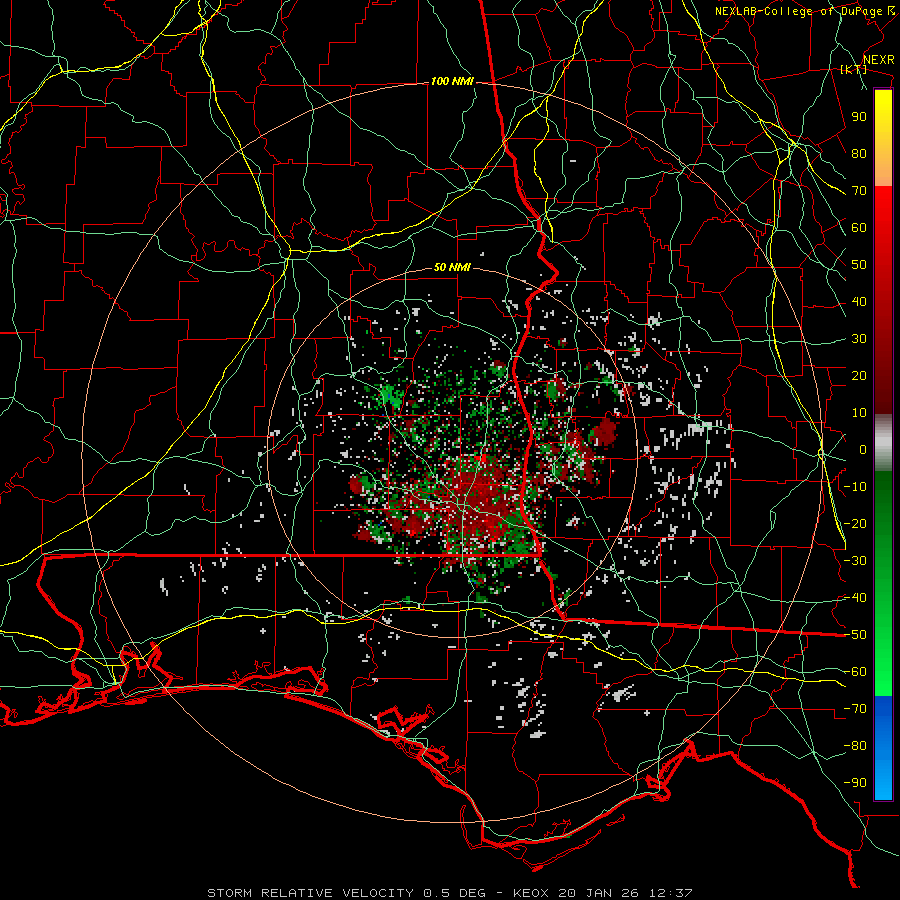The image size is (900, 900).
Task: Click the NEXR label above the scale
Action: click(879, 60)
